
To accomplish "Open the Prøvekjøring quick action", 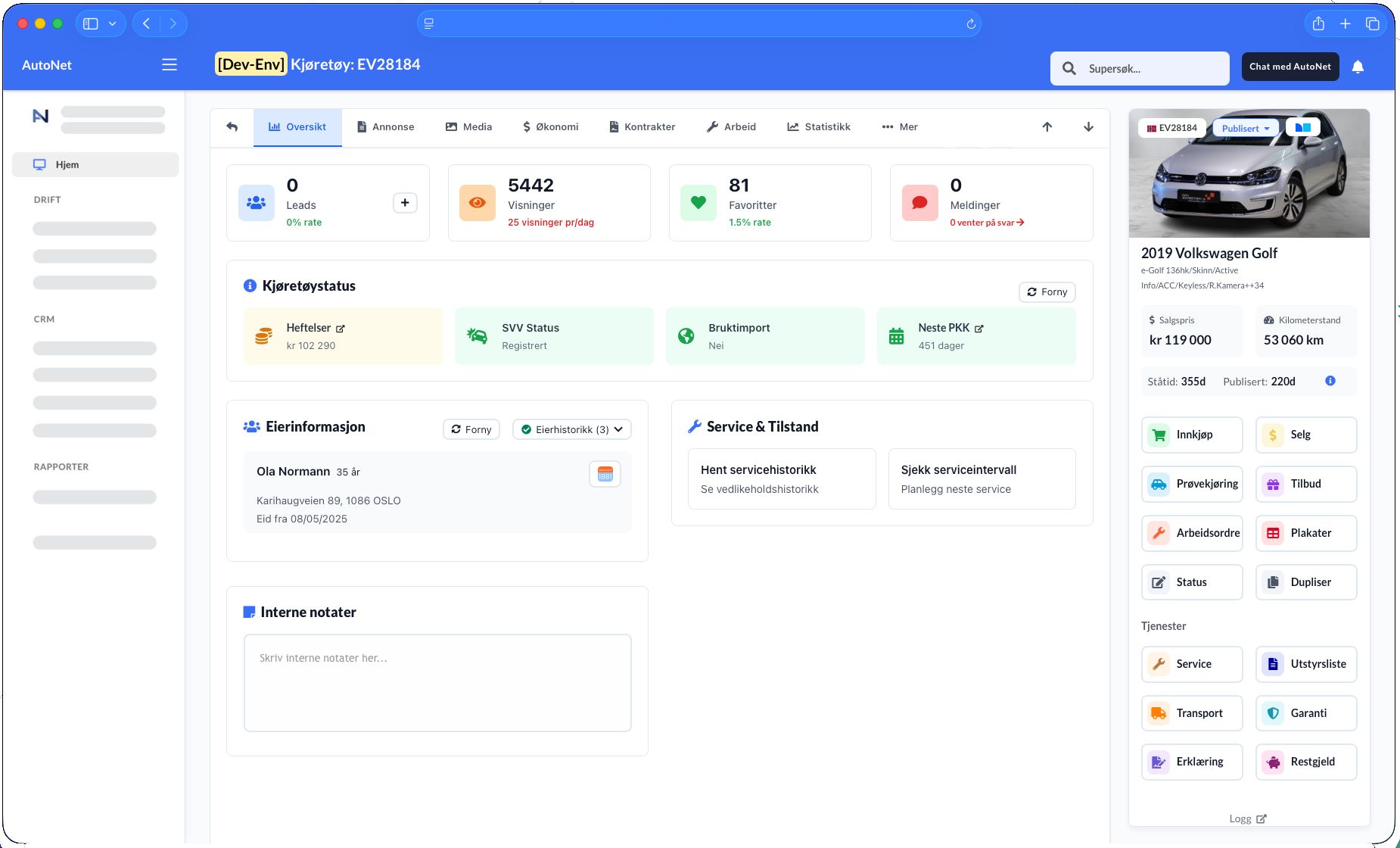I will click(1192, 484).
